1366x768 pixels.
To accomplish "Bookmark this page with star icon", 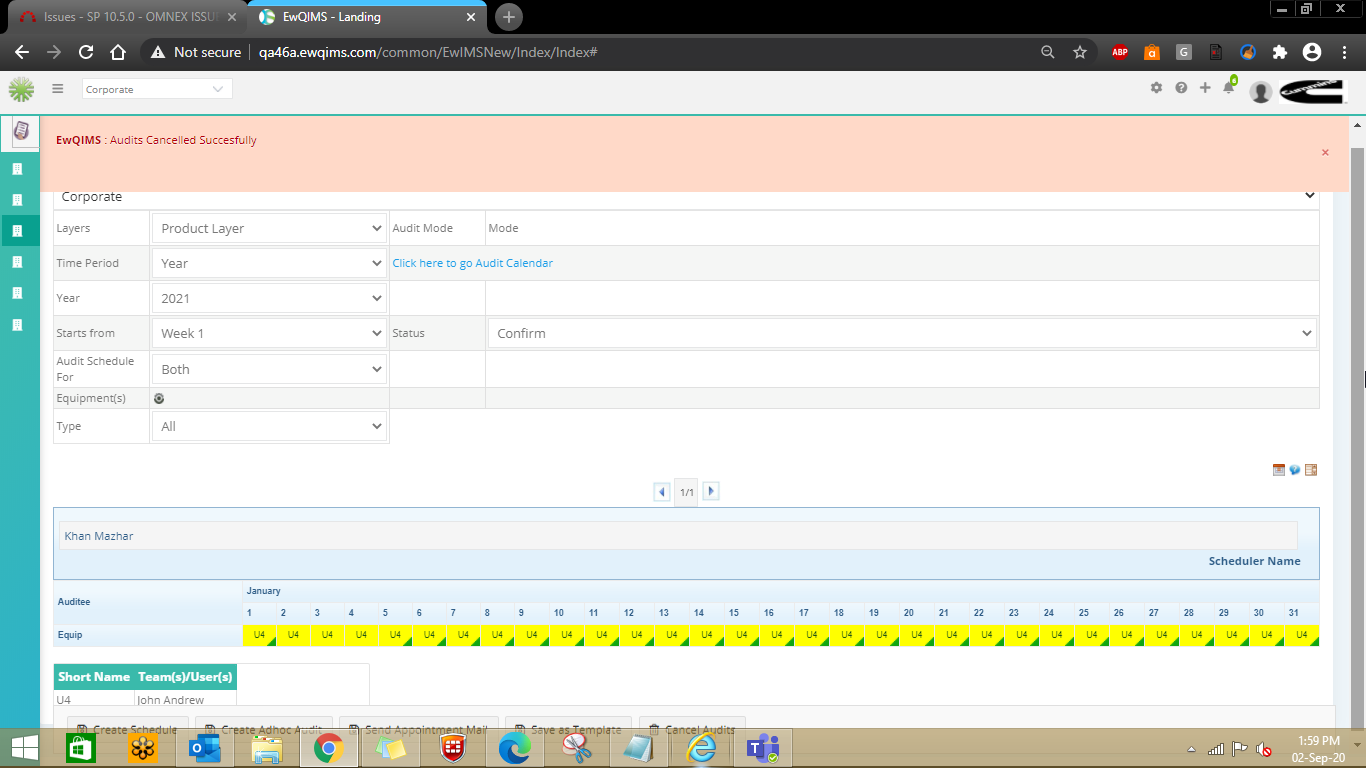I will click(x=1080, y=52).
